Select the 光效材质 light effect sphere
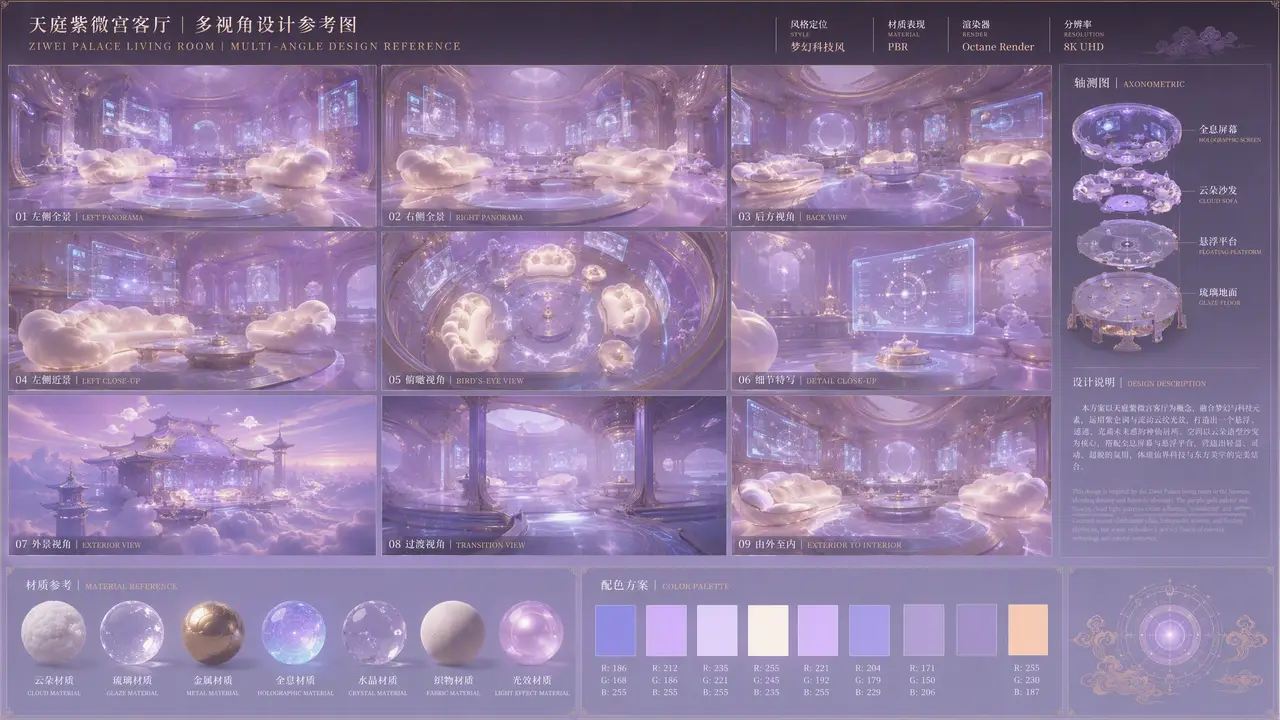Viewport: 1280px width, 720px height. point(531,634)
